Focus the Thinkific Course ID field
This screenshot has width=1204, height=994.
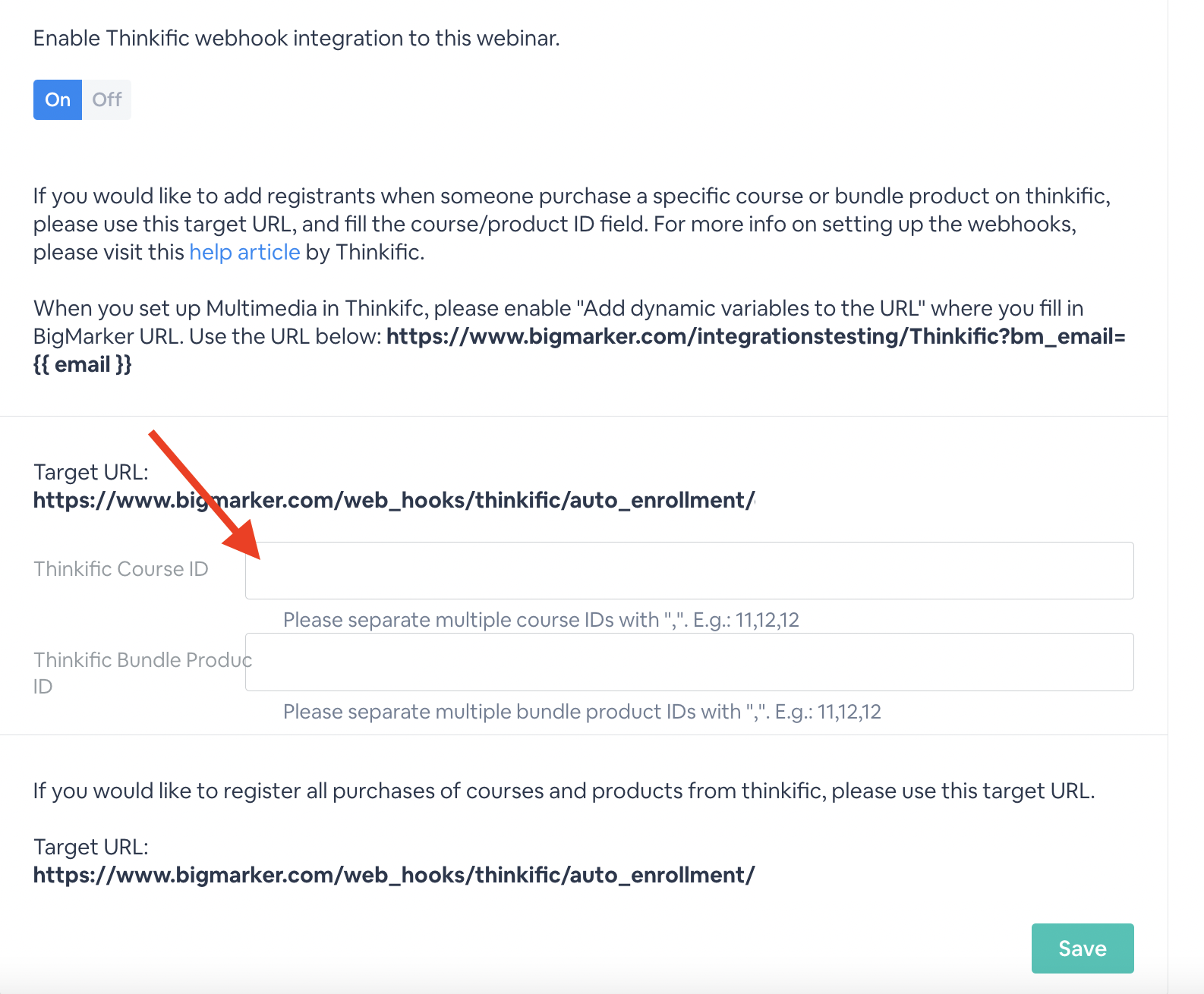pos(689,571)
